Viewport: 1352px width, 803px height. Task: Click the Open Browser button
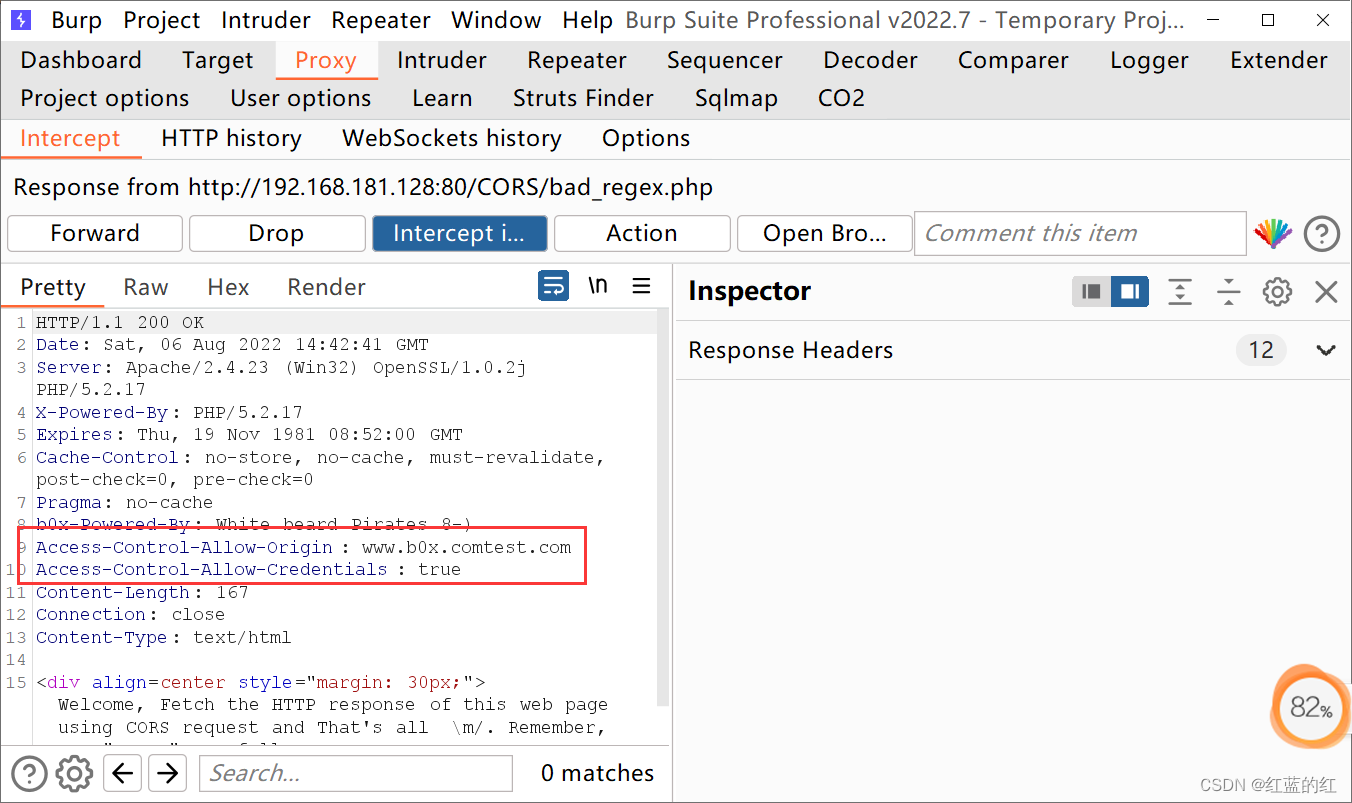pyautogui.click(x=825, y=233)
